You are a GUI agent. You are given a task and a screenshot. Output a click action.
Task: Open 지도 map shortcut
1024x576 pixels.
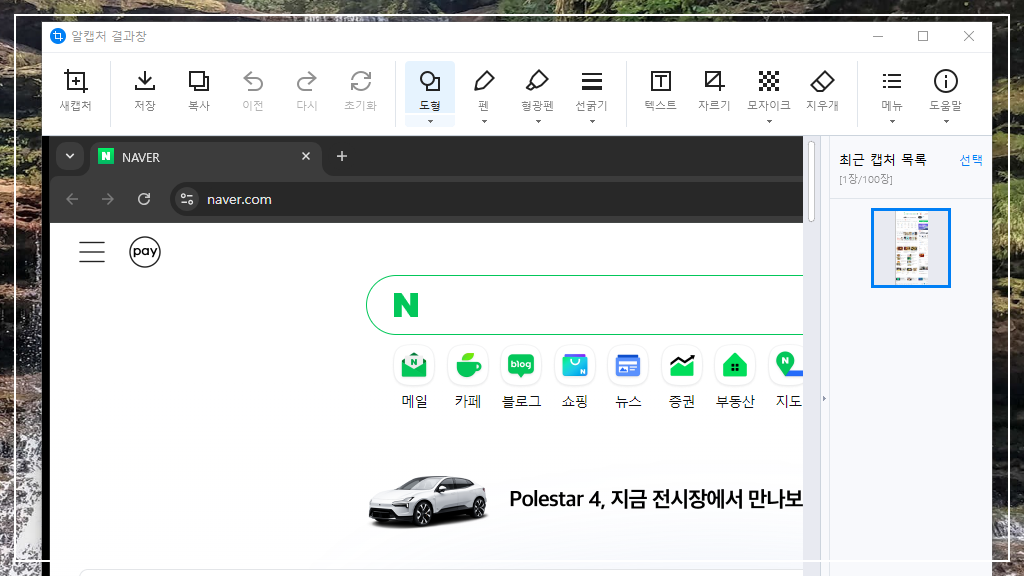(788, 377)
